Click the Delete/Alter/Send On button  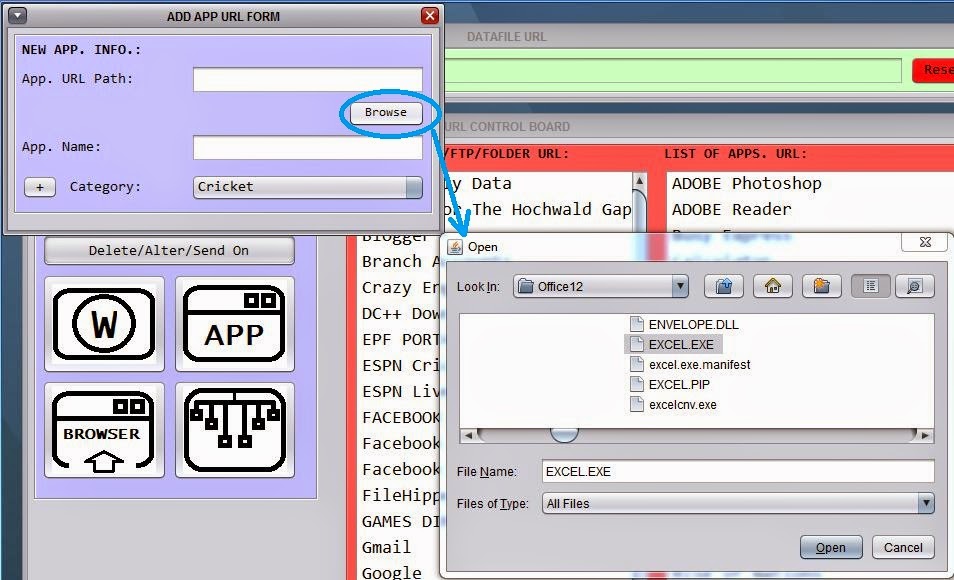point(169,251)
